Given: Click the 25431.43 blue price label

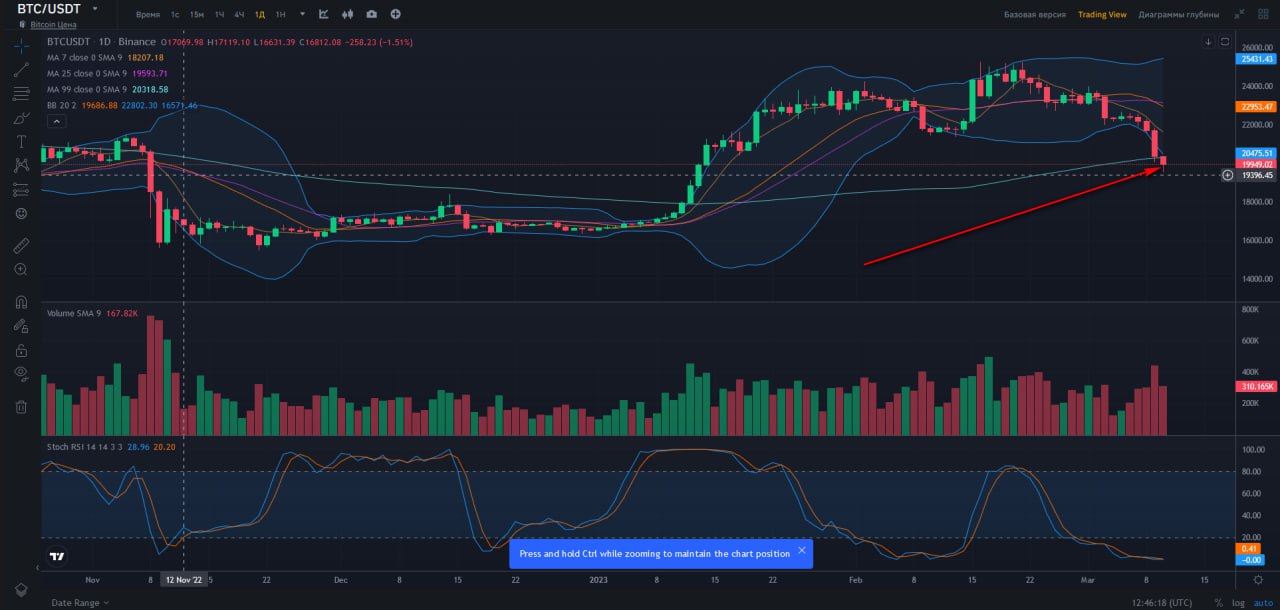Looking at the screenshot, I should tap(1257, 59).
